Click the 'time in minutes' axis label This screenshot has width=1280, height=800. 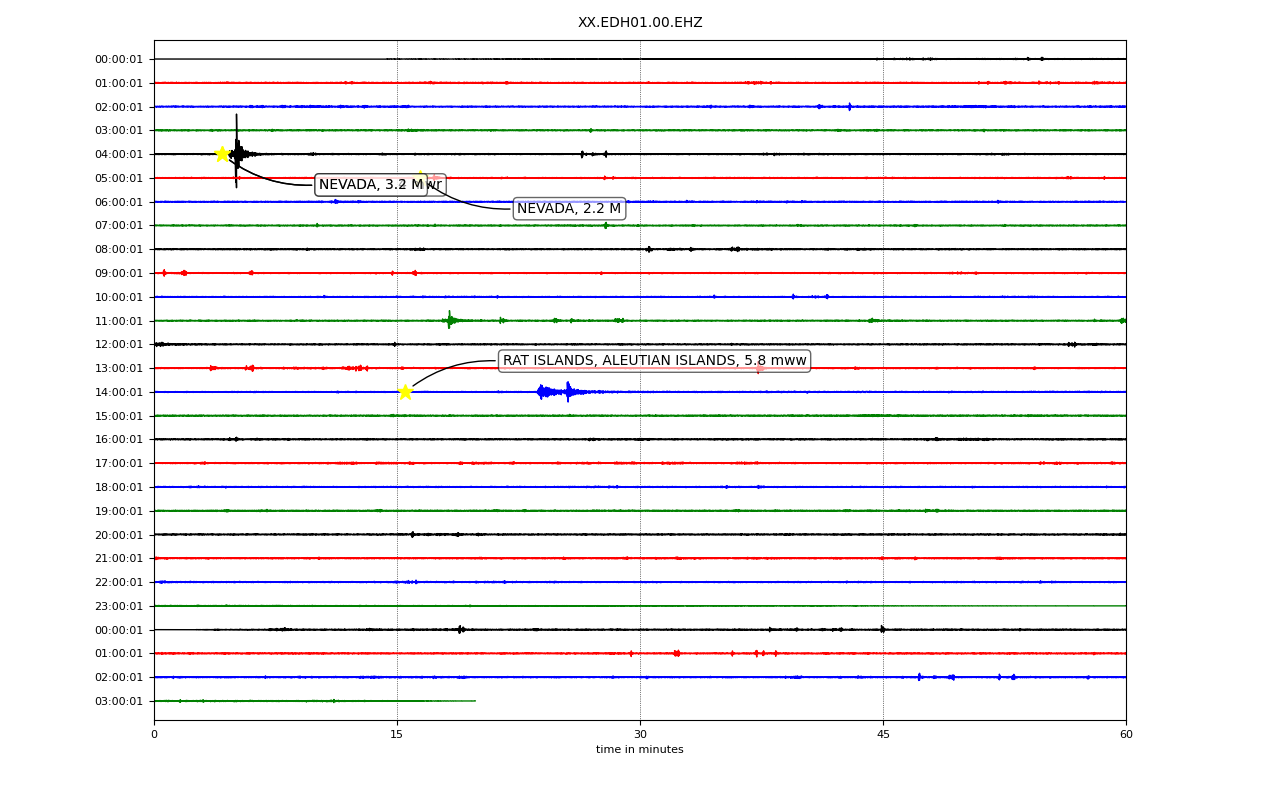point(640,750)
